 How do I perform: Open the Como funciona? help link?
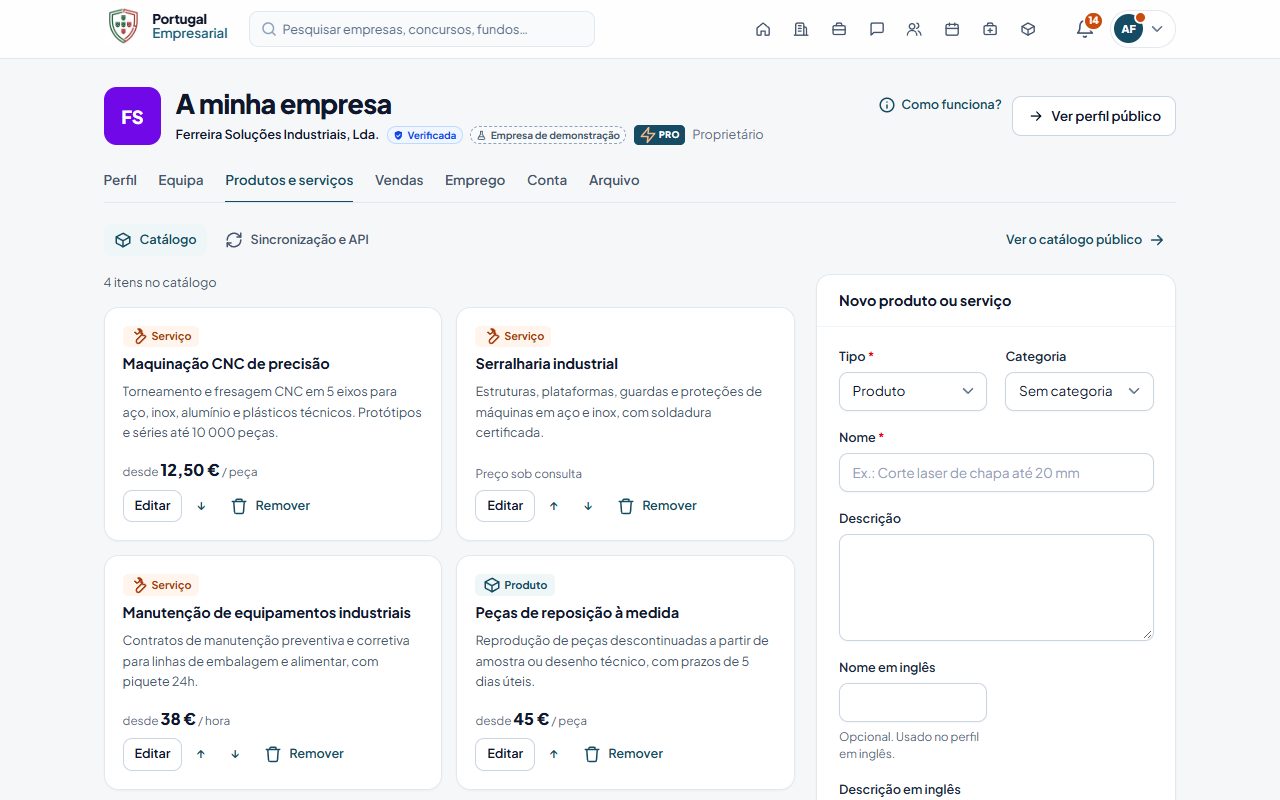[x=940, y=104]
